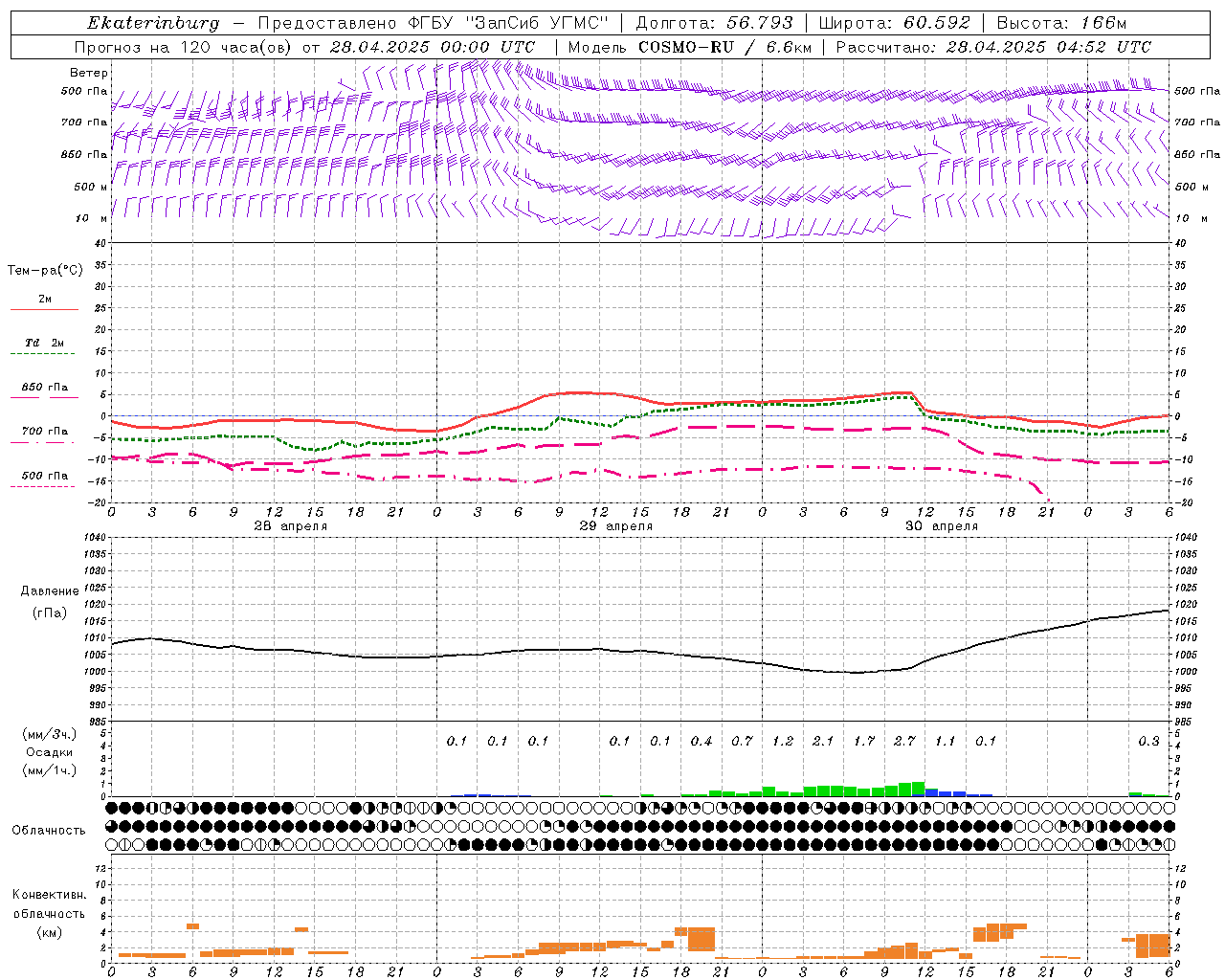Screen dimensions: 1225x980
Task: Click the '(гПа)' unit label under Давление
Action: pyautogui.click(x=50, y=613)
